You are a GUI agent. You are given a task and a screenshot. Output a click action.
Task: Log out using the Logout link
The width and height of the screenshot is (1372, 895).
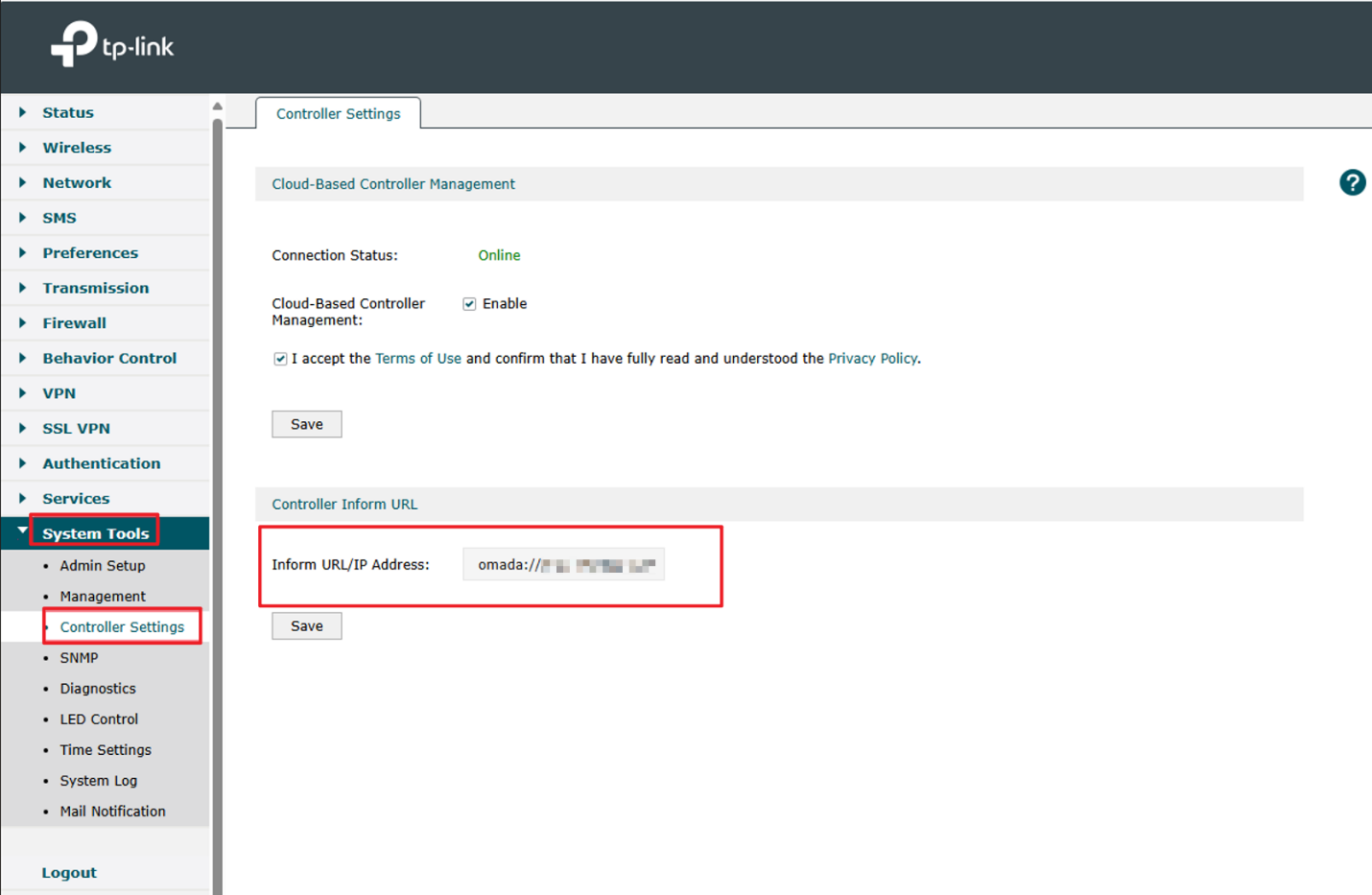point(69,873)
